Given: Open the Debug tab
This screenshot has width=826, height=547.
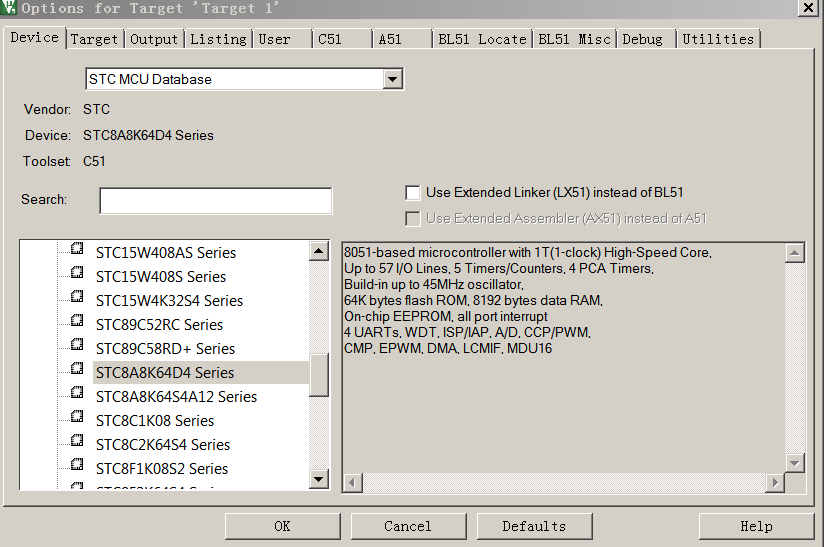Looking at the screenshot, I should [x=642, y=39].
